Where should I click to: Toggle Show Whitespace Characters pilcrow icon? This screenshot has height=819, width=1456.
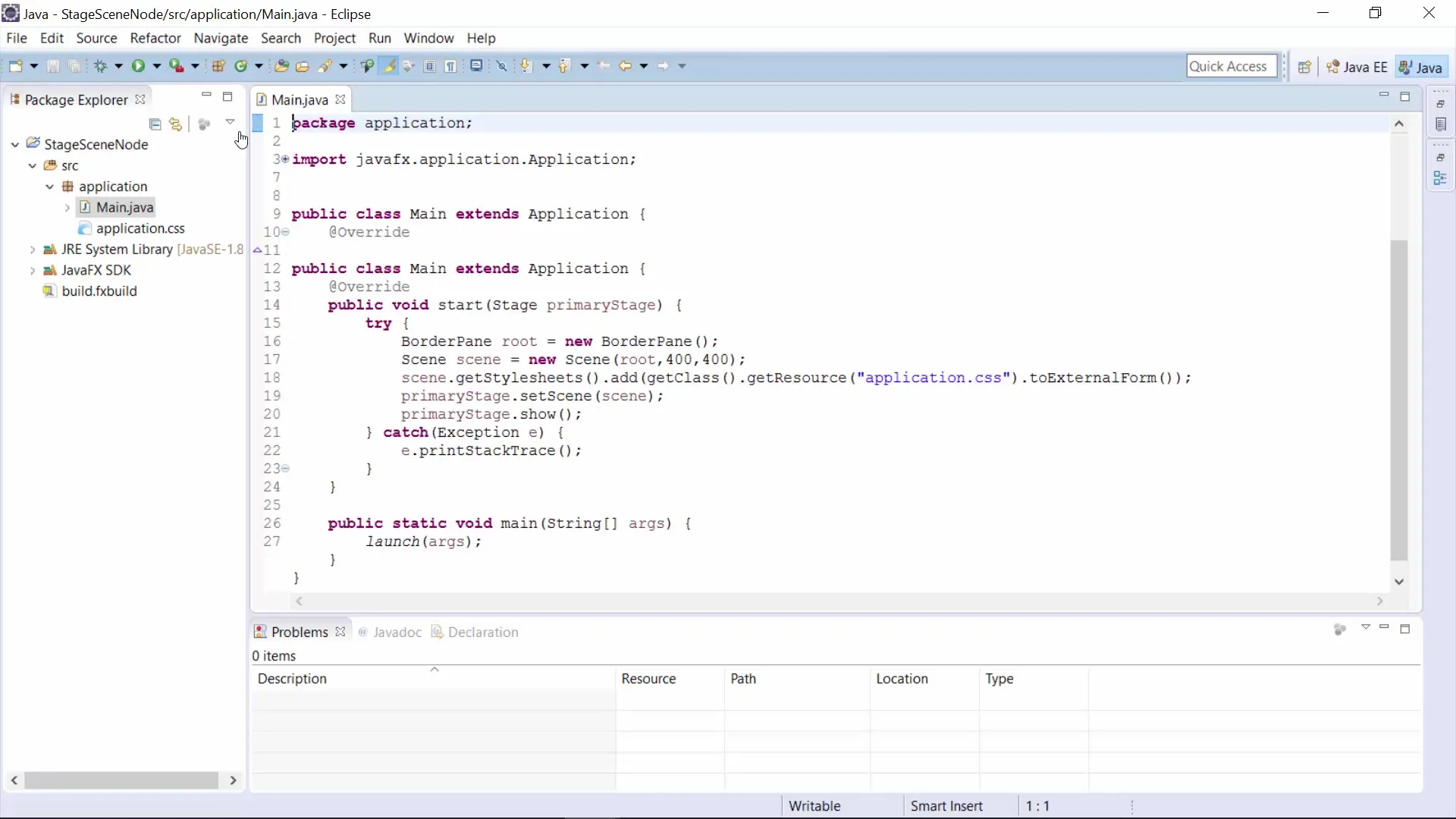(x=451, y=67)
